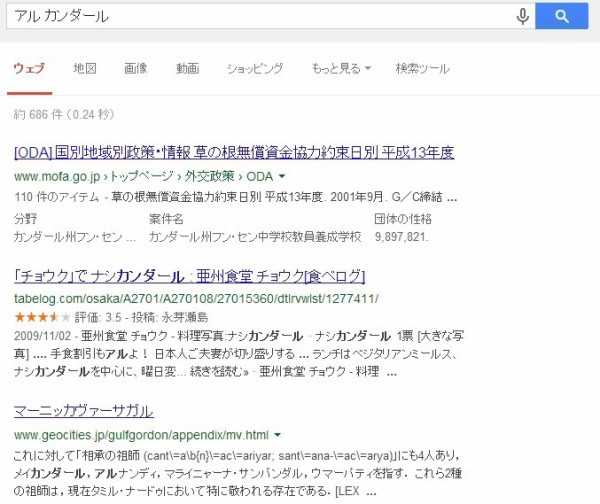Open the マーニッカヴァーサガル result link
This screenshot has width=600, height=504.
[x=83, y=411]
